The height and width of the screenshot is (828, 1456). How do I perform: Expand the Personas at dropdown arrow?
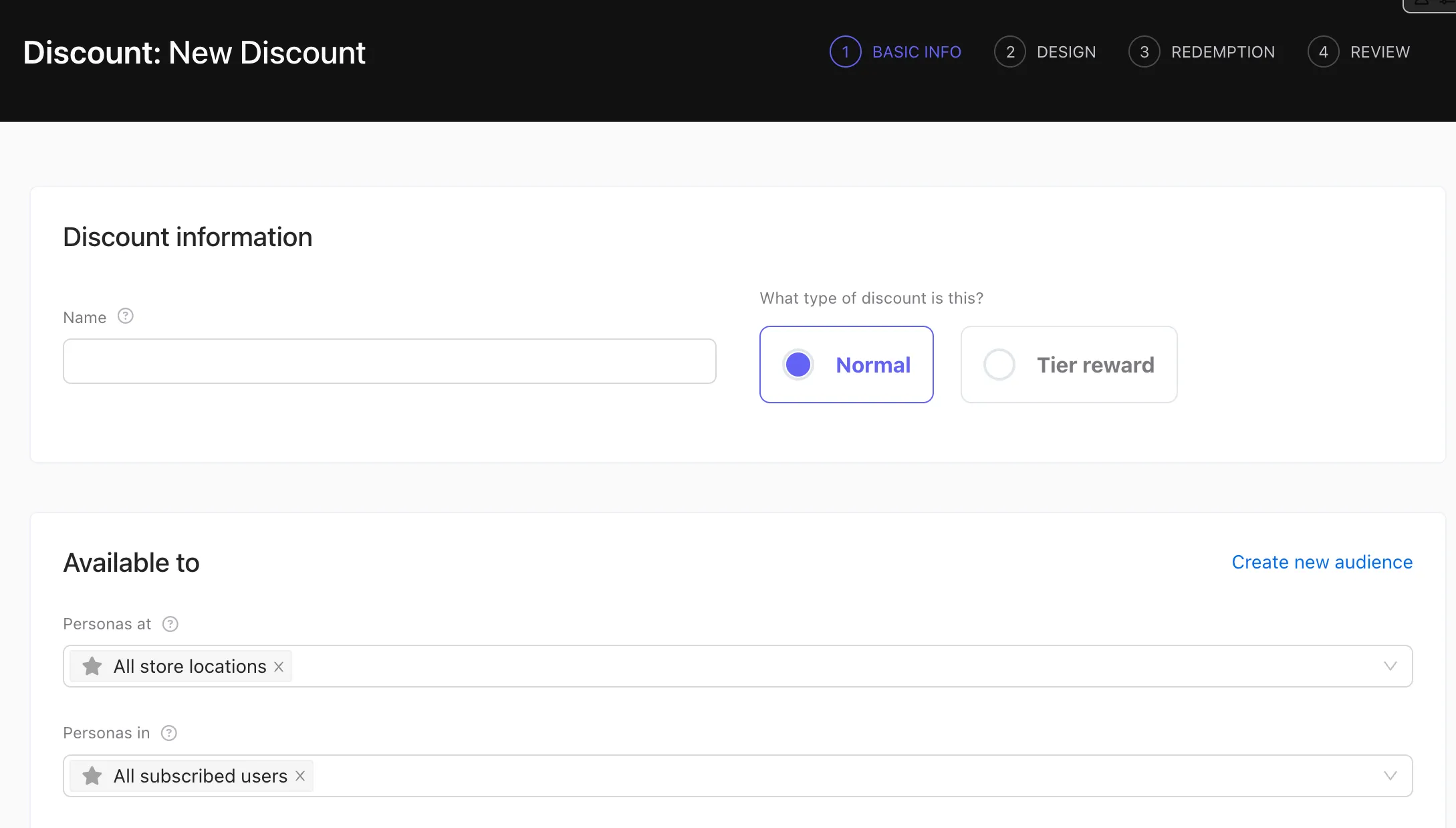point(1390,666)
